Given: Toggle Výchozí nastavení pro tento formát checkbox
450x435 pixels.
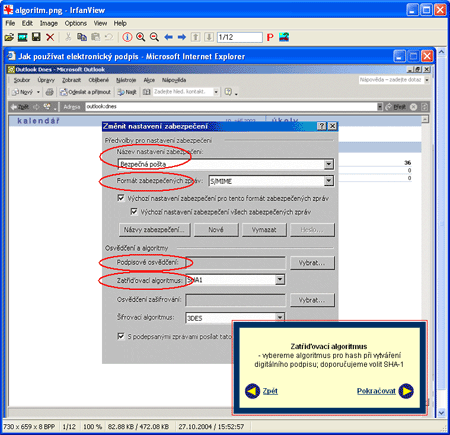Looking at the screenshot, I should pyautogui.click(x=121, y=198).
